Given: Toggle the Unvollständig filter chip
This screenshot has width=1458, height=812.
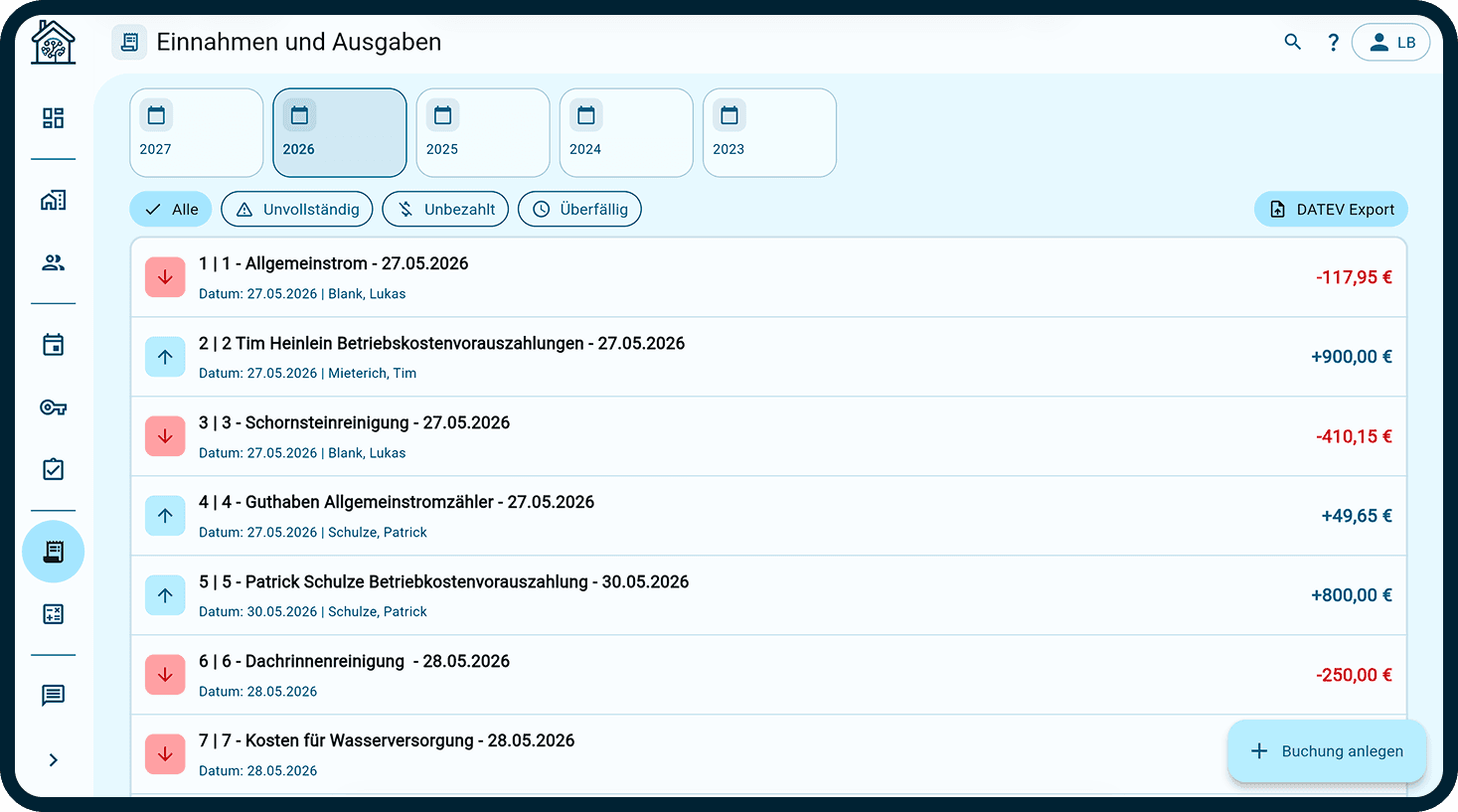Looking at the screenshot, I should (297, 210).
